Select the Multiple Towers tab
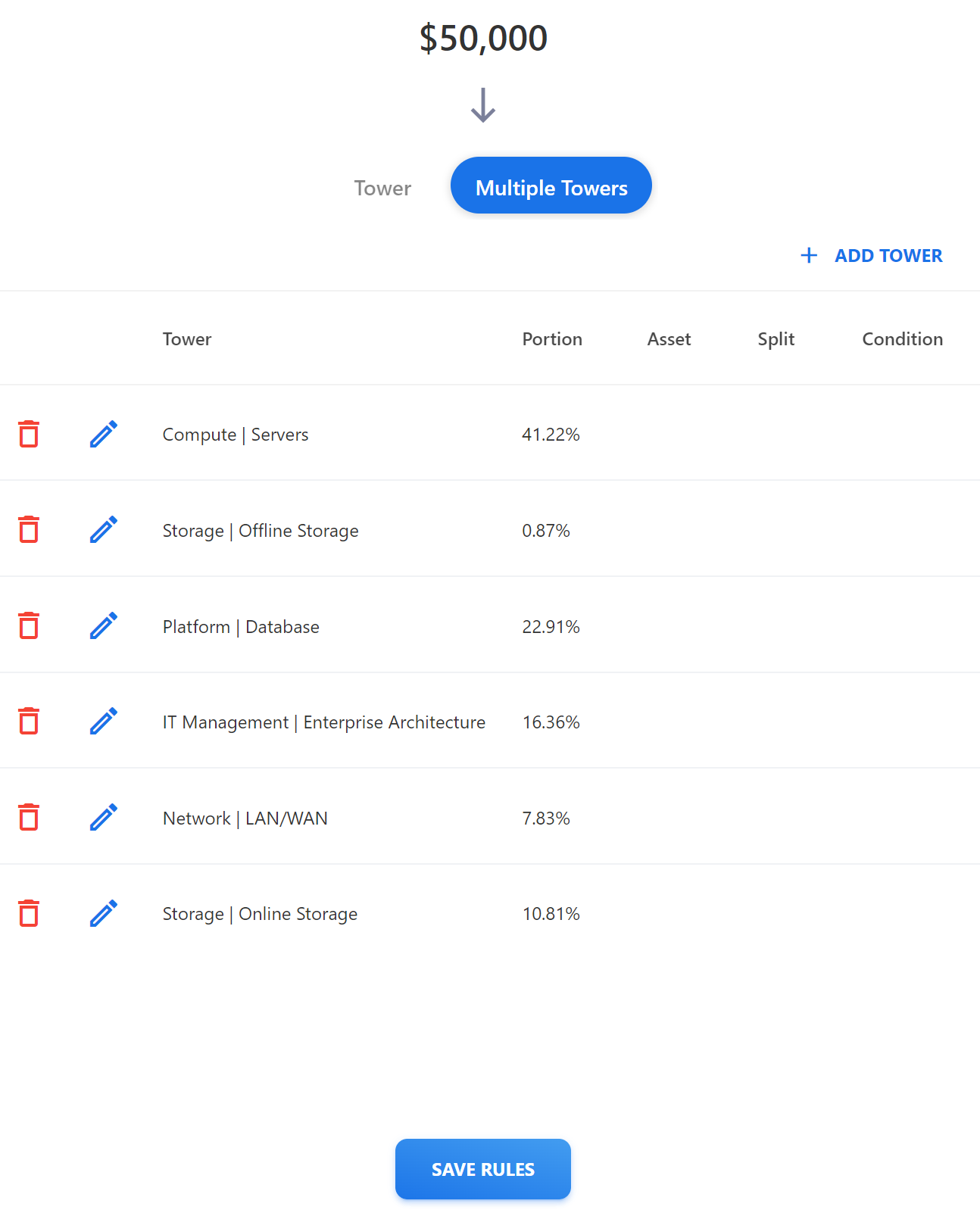Image resolution: width=980 pixels, height=1213 pixels. (551, 186)
